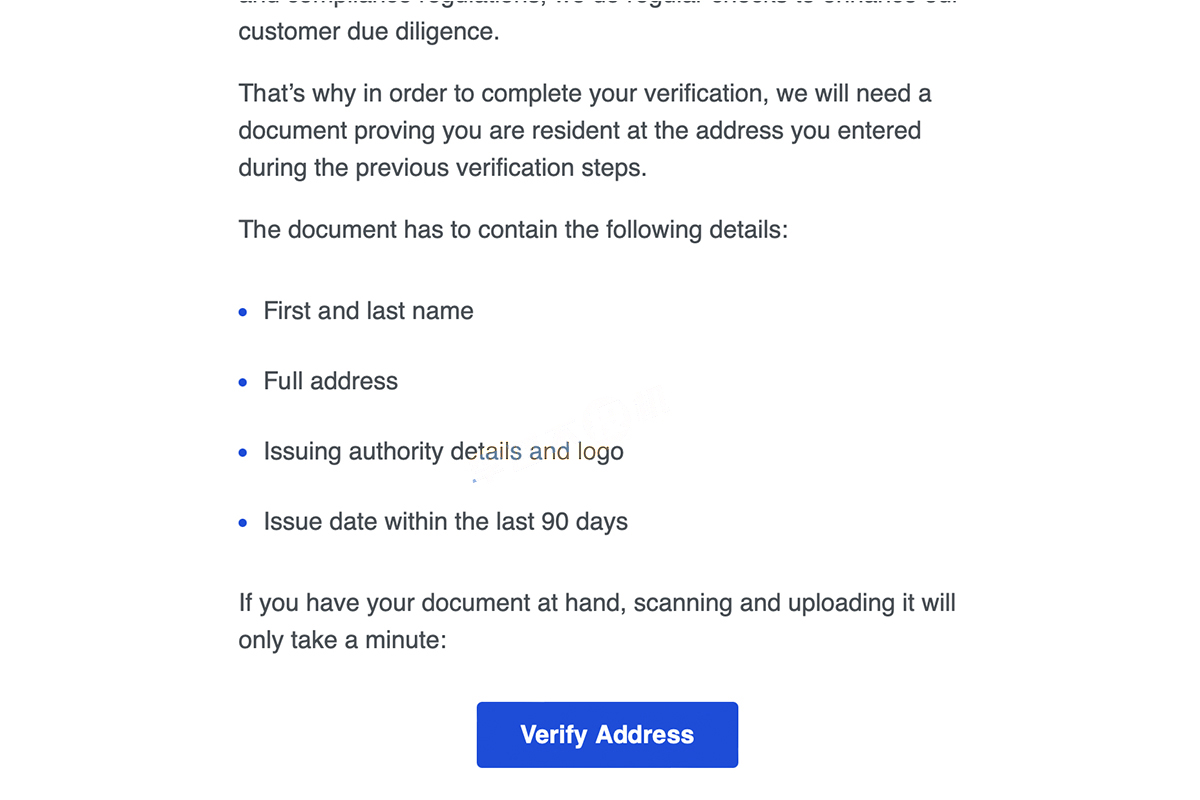This screenshot has height=800, width=1200.
Task: Click line 'If you have your document at hand'
Action: coord(597,603)
